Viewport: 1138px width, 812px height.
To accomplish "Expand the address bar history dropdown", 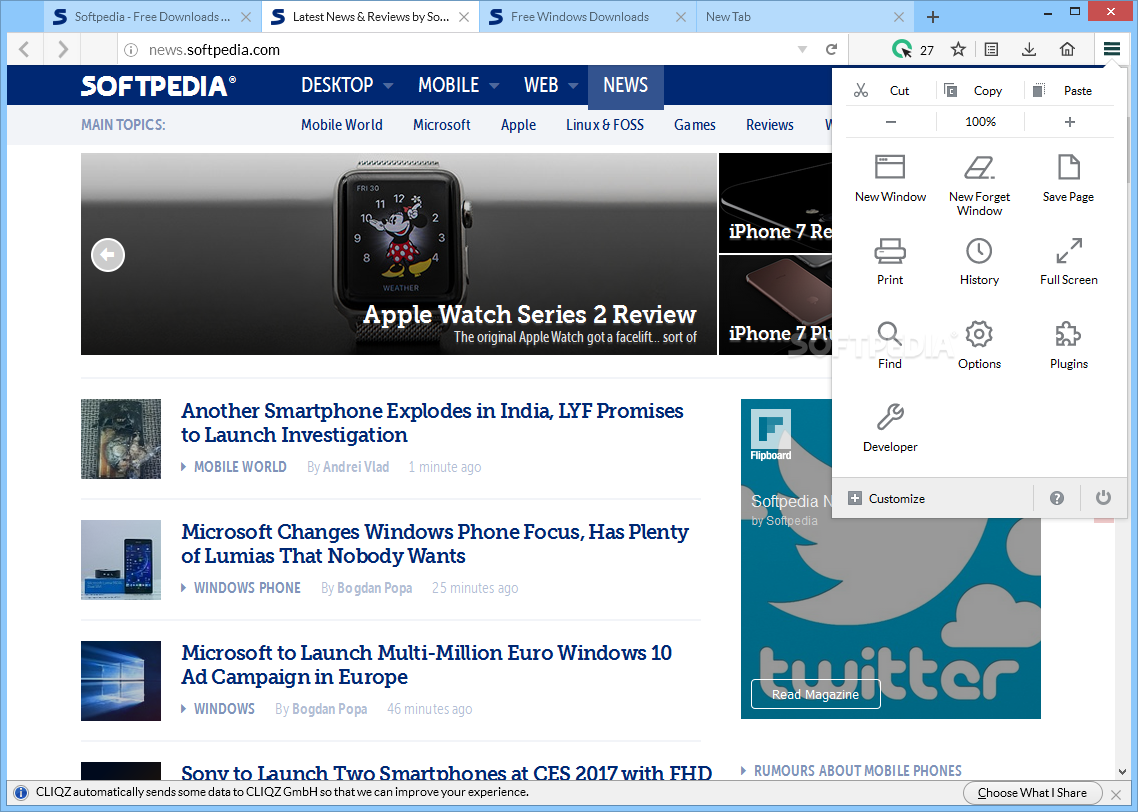I will [x=802, y=49].
